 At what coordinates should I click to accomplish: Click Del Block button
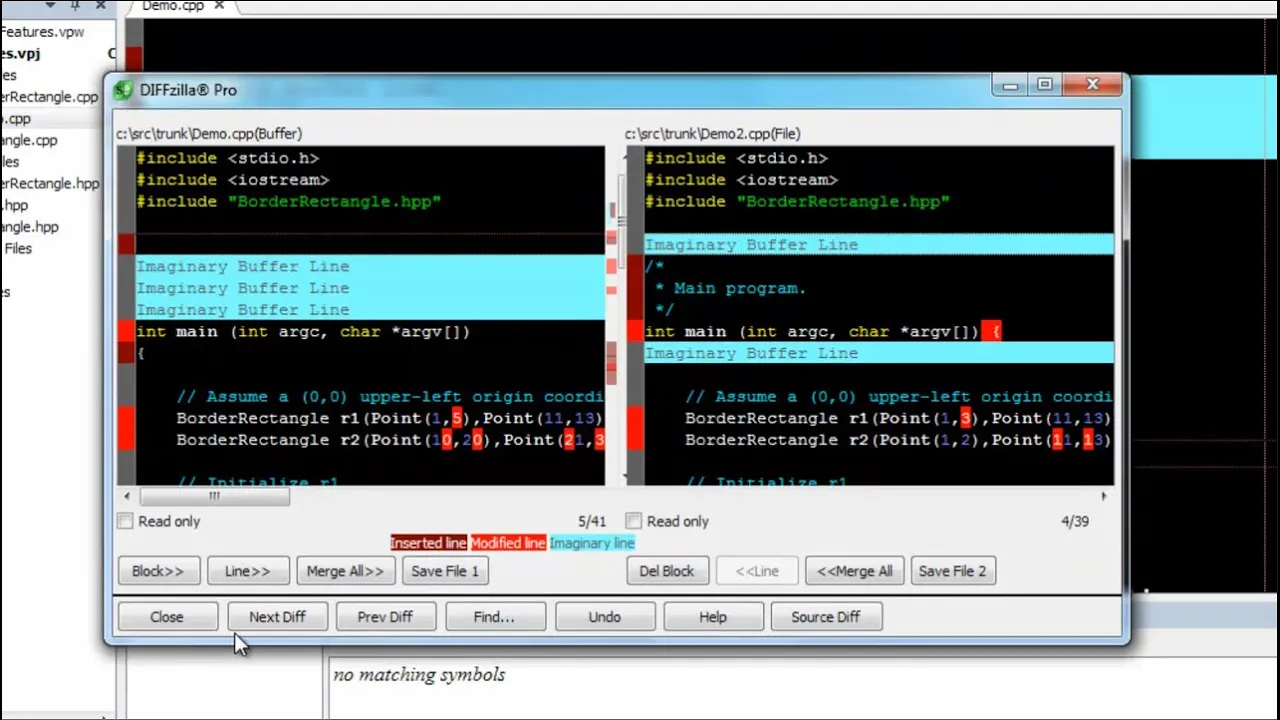[667, 571]
